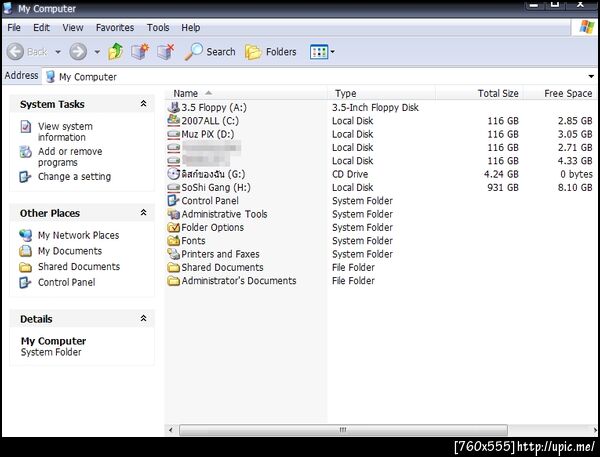Select the Muz PiX (D:) drive icon

[x=173, y=134]
